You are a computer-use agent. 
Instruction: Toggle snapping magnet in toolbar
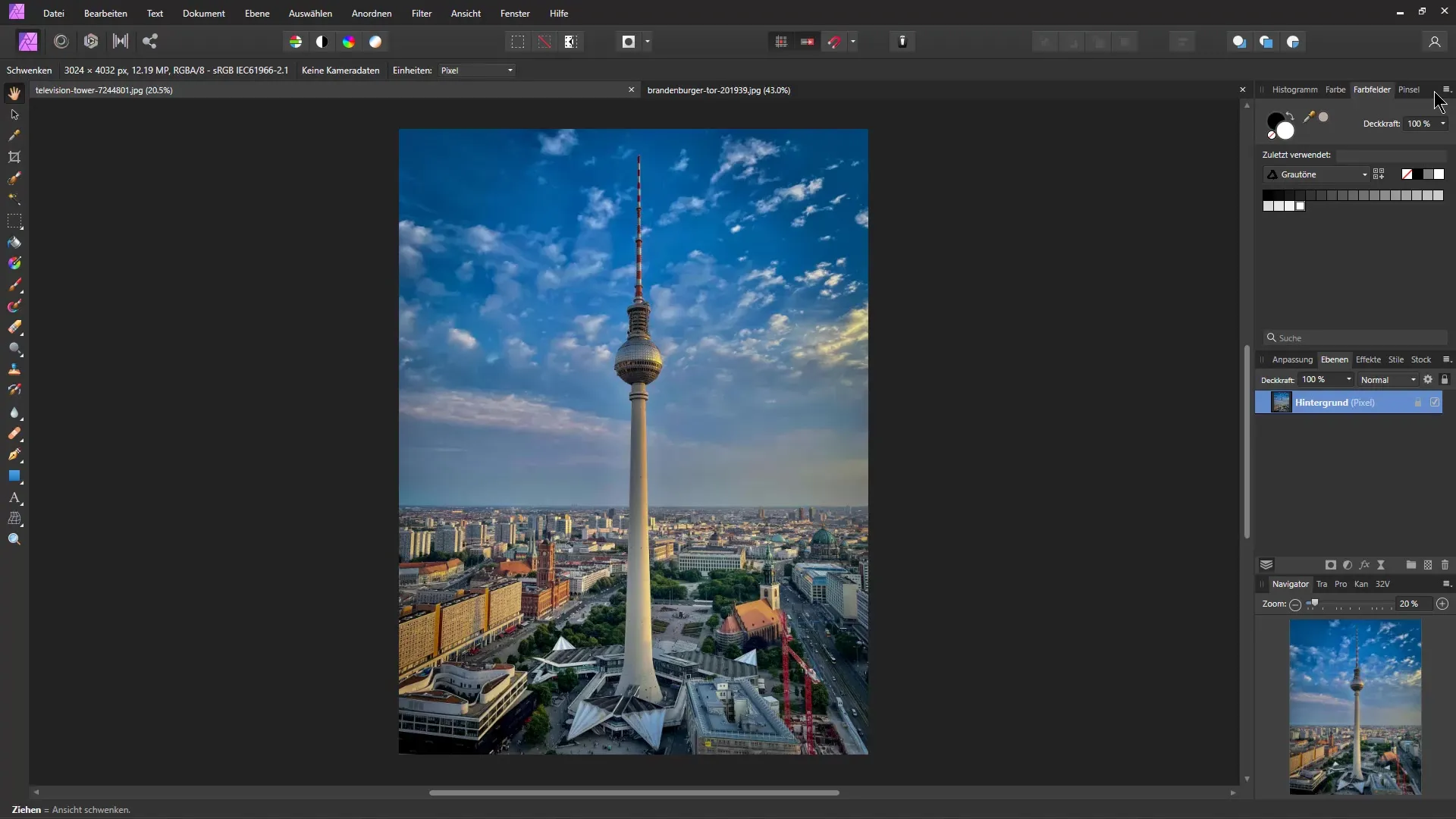(834, 42)
